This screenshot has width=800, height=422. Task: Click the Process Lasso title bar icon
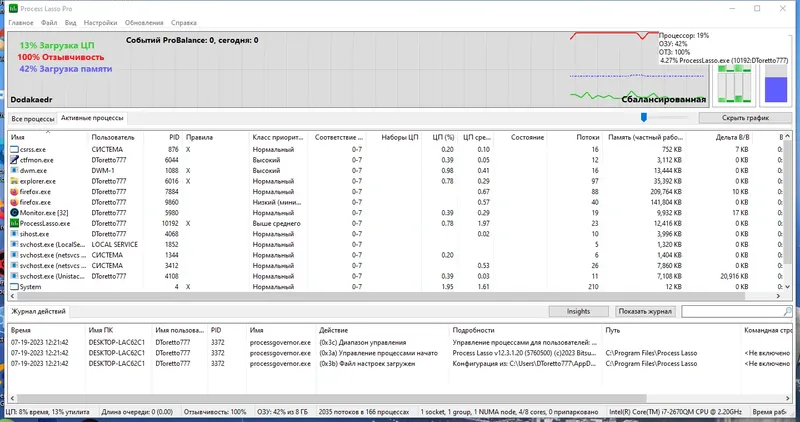[13, 9]
